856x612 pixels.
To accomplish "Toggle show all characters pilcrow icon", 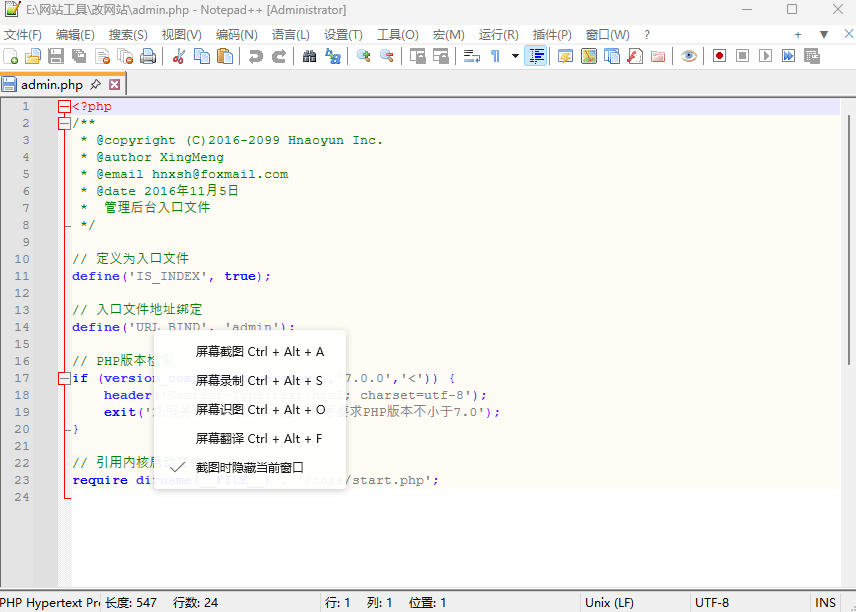I will [x=495, y=56].
